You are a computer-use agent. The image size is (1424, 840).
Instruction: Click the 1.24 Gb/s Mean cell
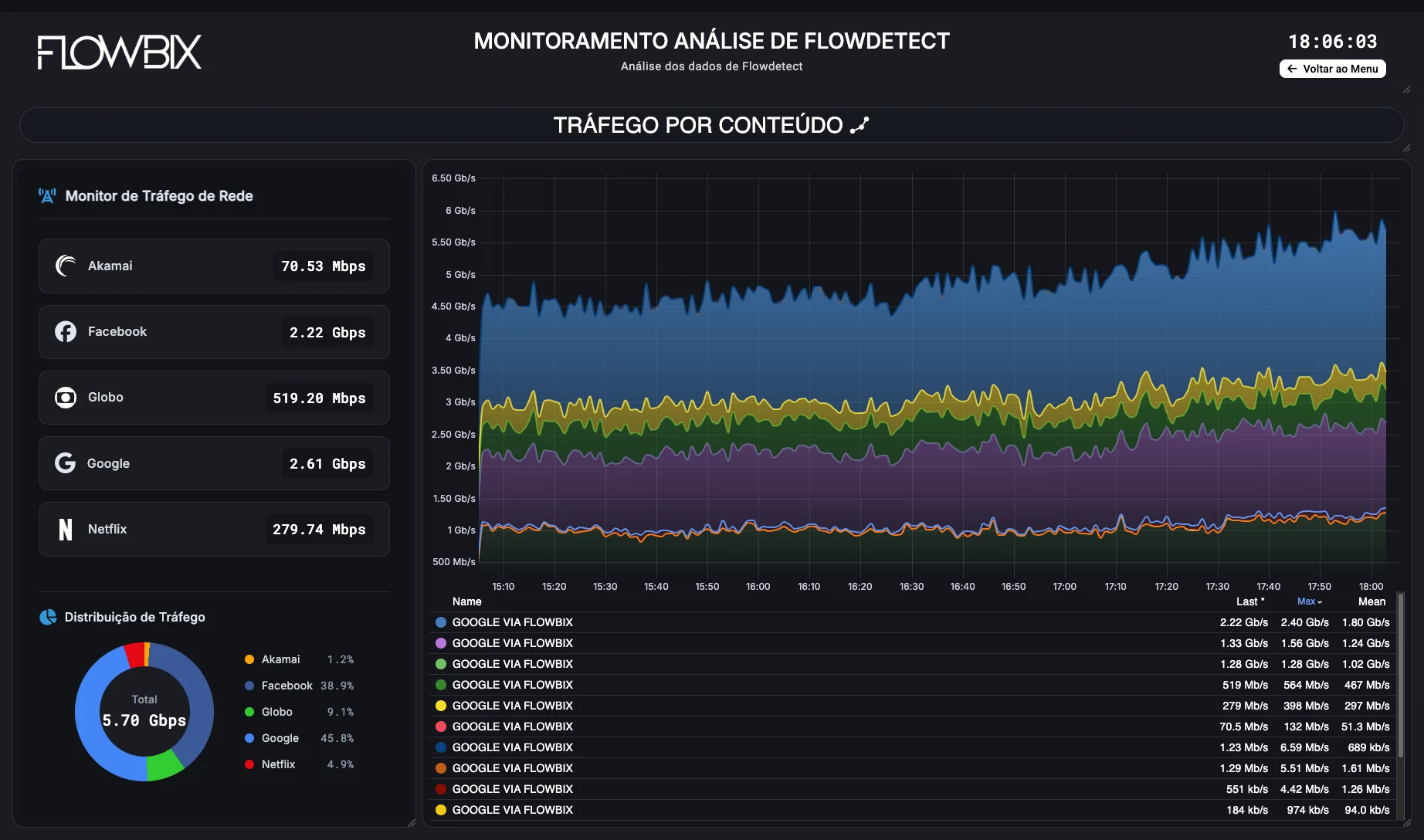pos(1365,643)
